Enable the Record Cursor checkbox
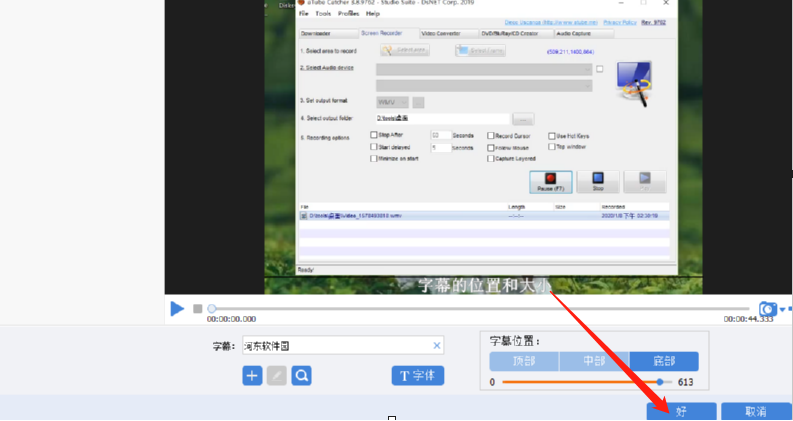The width and height of the screenshot is (793, 421). (x=491, y=136)
